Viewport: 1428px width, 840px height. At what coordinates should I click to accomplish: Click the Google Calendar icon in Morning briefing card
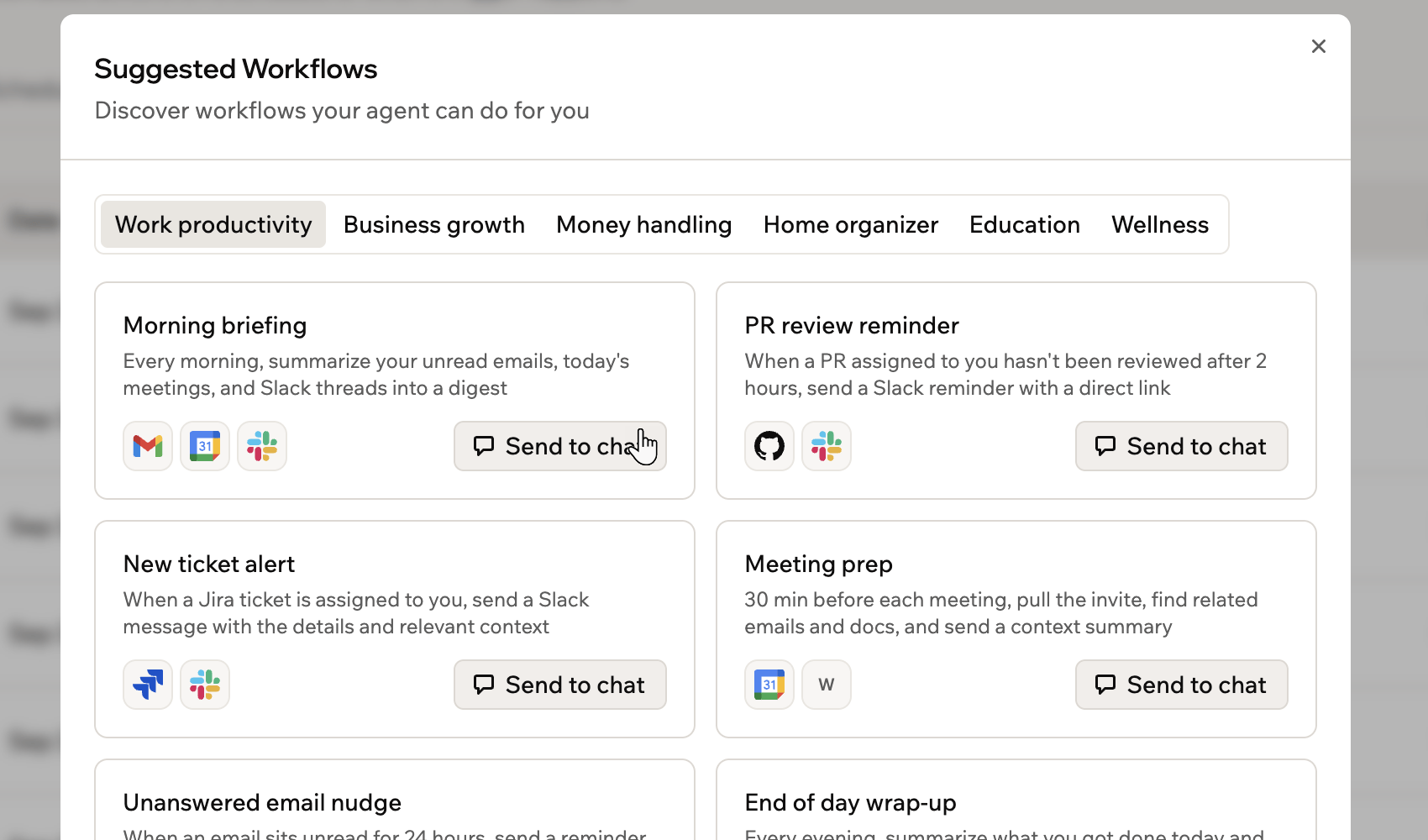point(205,446)
